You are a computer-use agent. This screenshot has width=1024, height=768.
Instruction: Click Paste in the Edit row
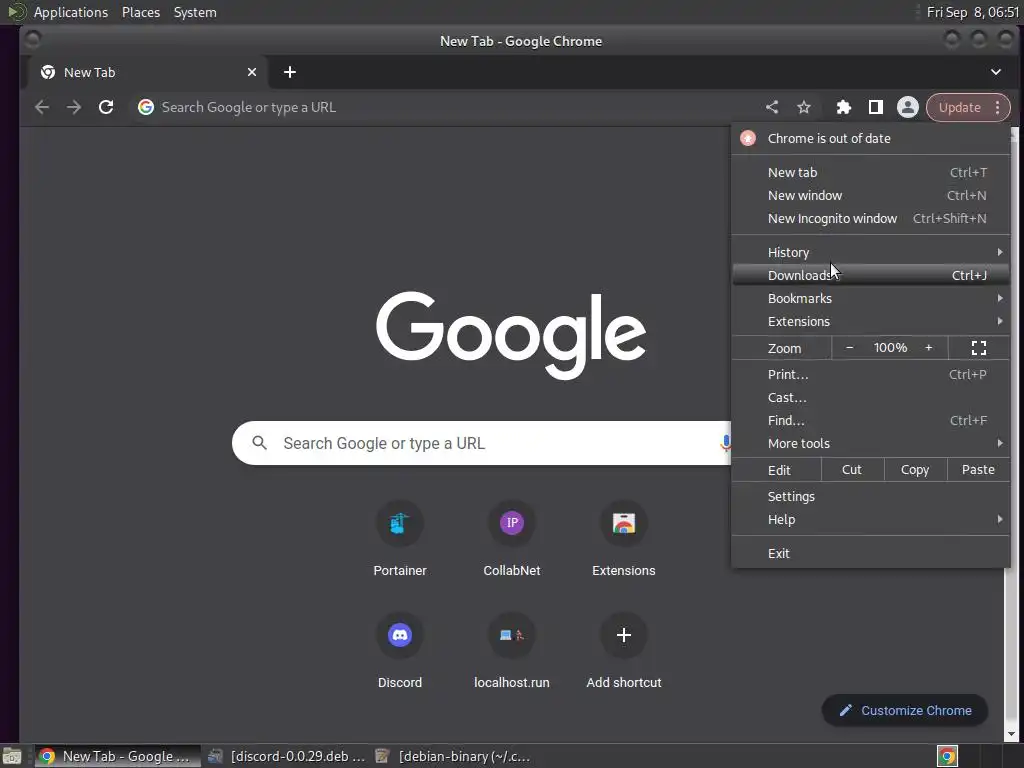click(x=978, y=470)
